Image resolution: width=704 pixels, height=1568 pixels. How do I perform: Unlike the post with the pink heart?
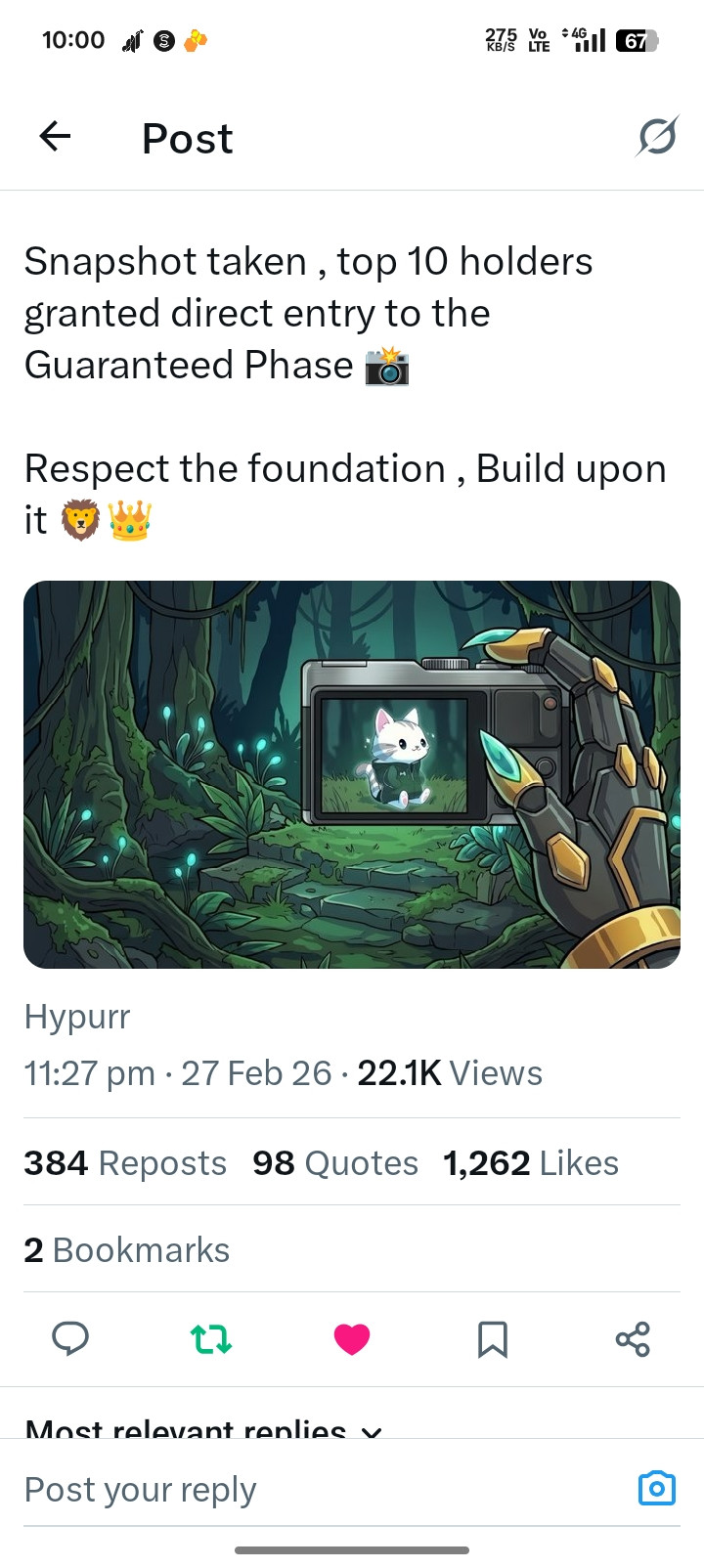coord(352,1338)
